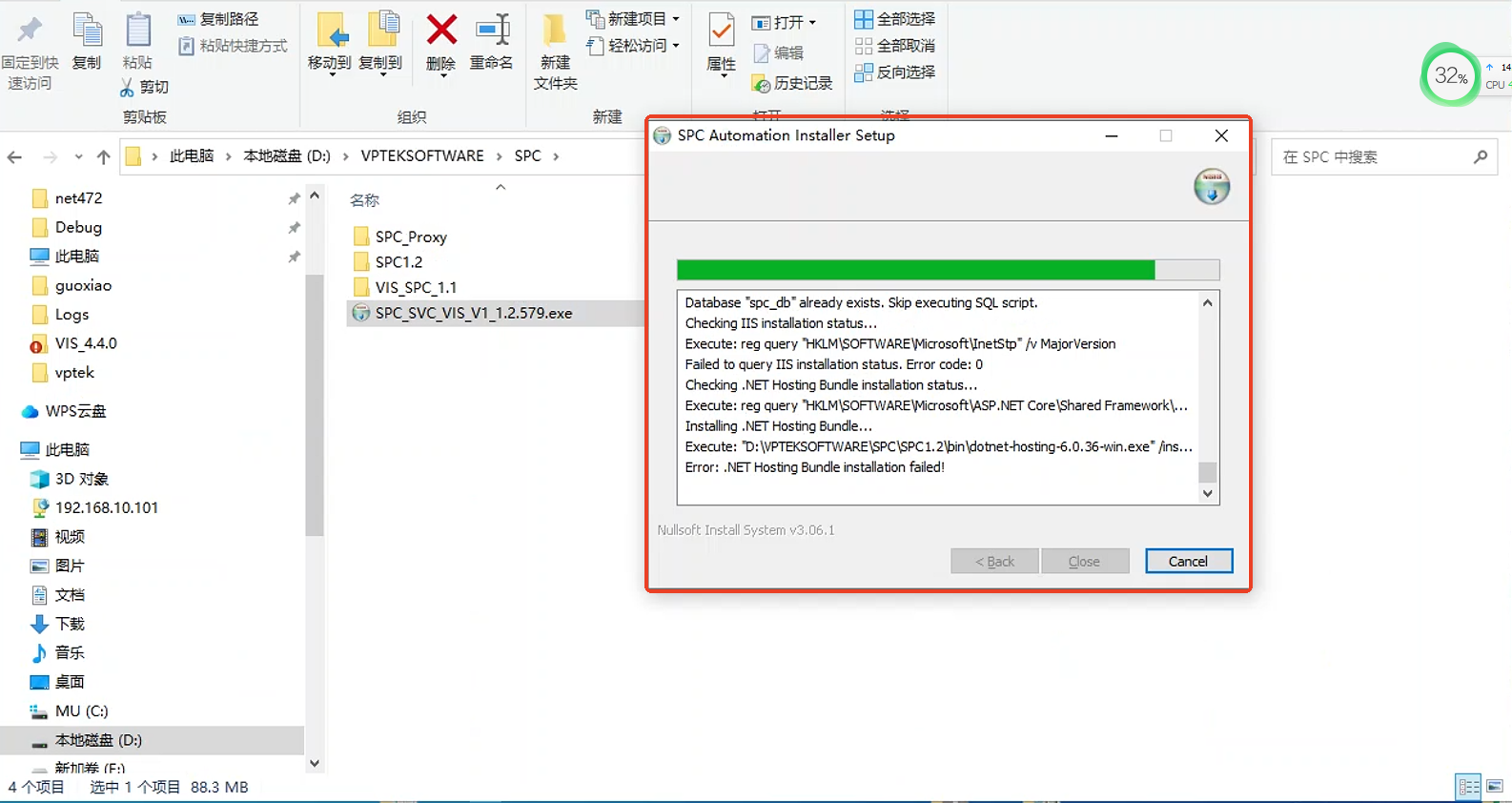Select 文档 (Documents) in sidebar
The height and width of the screenshot is (803, 1512).
(x=69, y=595)
